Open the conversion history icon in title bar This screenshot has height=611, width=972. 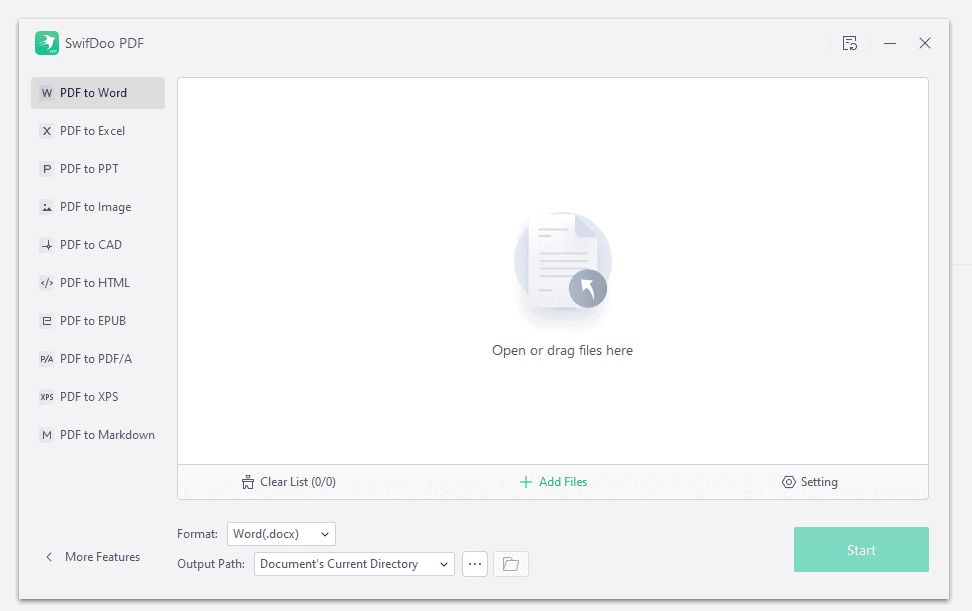850,43
